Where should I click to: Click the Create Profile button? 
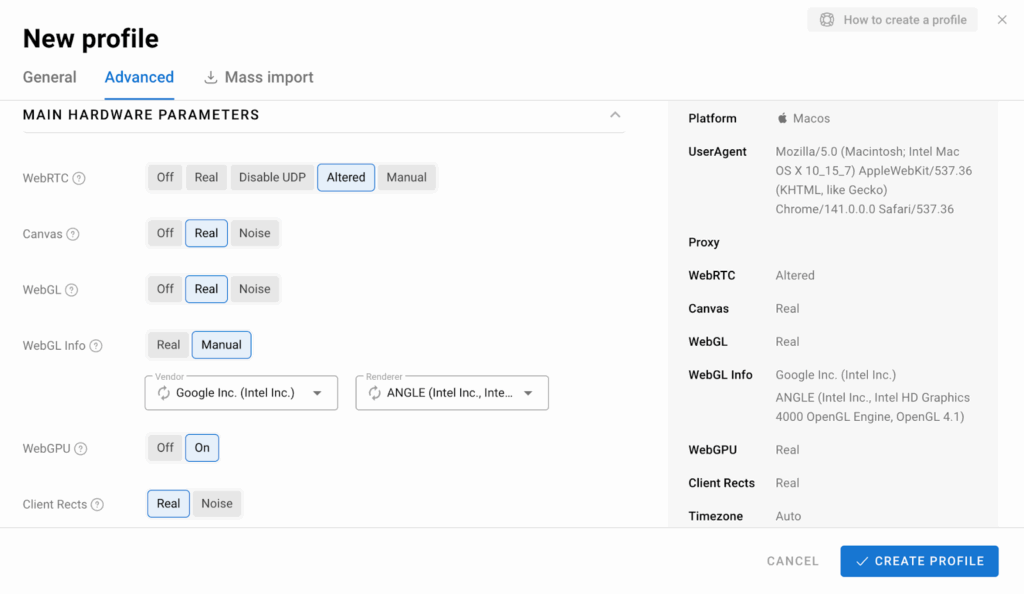(919, 561)
